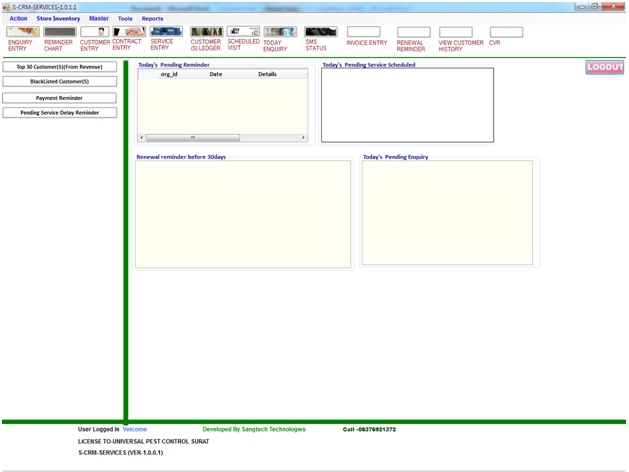Viewport: 629px width, 472px height.
Task: Click inside the Renewal reminder before 30days list
Action: tap(243, 214)
